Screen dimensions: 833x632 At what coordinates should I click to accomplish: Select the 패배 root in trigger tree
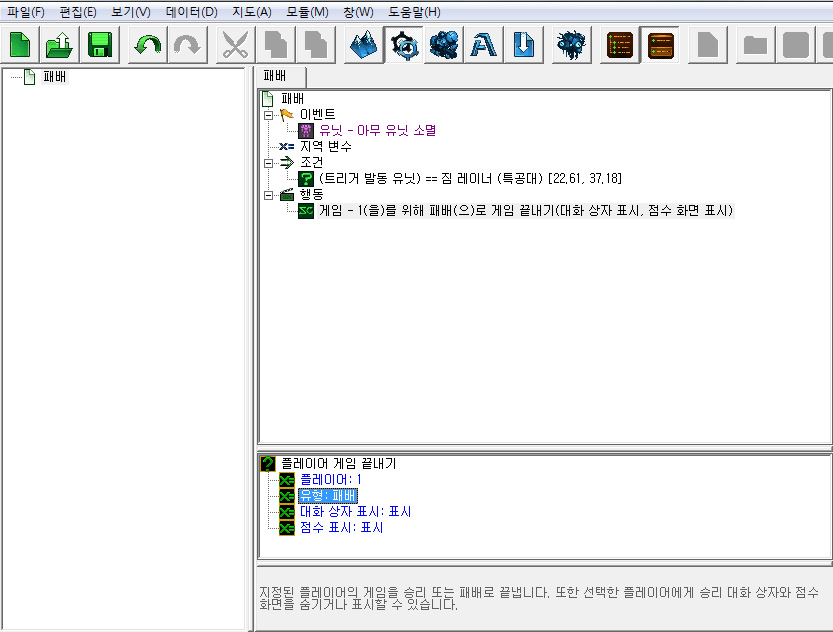292,98
